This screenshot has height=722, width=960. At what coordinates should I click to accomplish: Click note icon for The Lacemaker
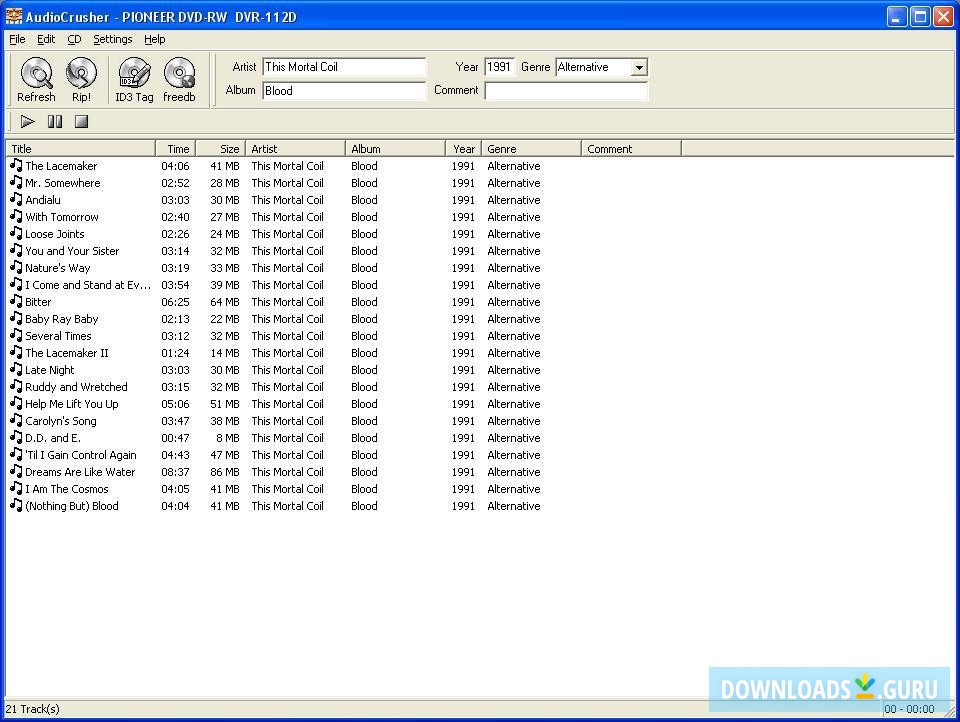pos(16,165)
